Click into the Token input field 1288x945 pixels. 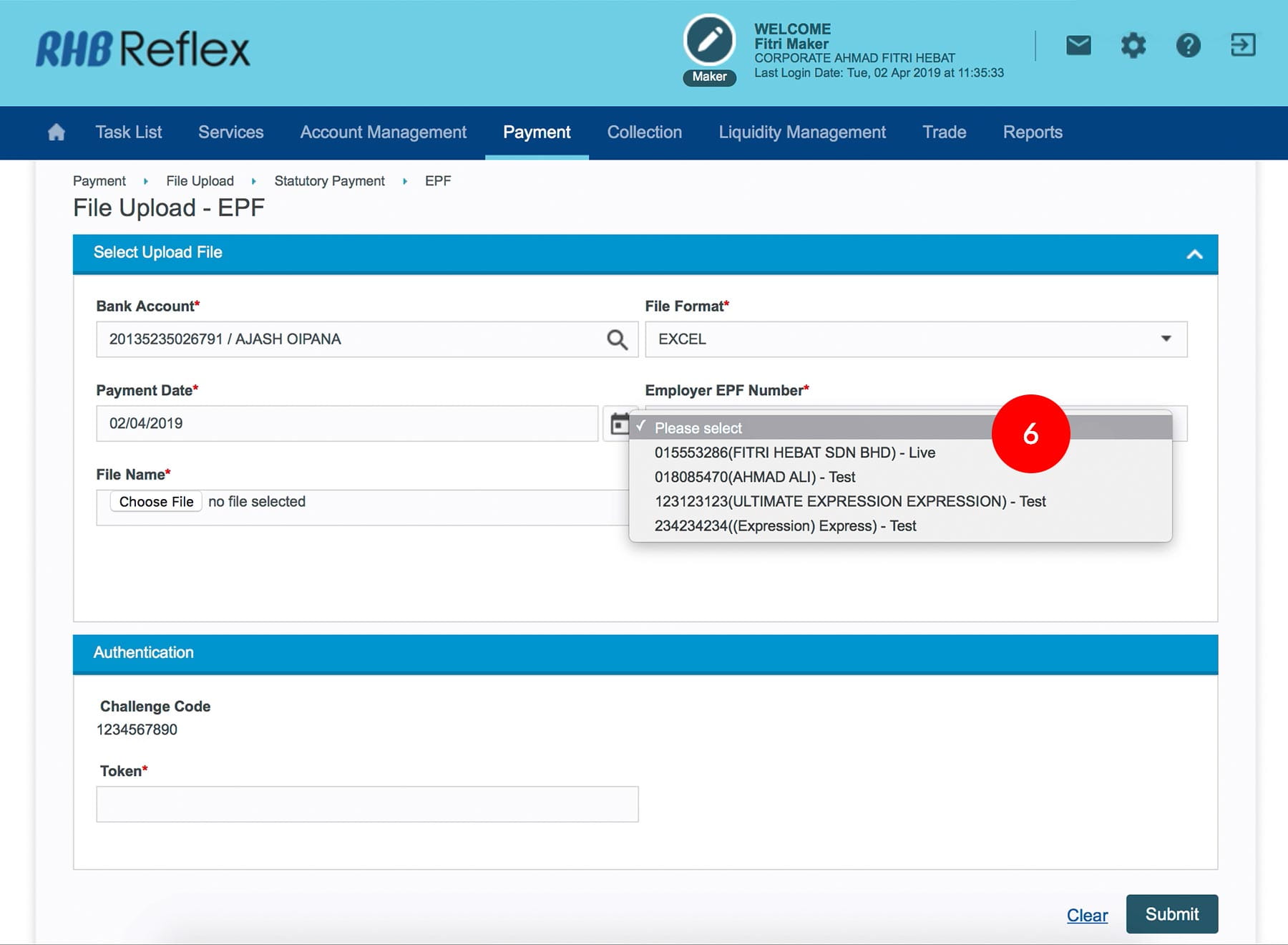click(x=367, y=804)
